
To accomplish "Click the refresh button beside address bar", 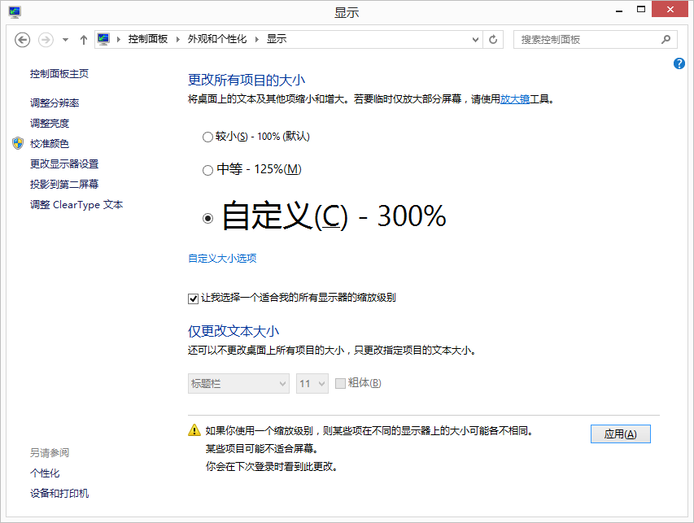I will [493, 40].
